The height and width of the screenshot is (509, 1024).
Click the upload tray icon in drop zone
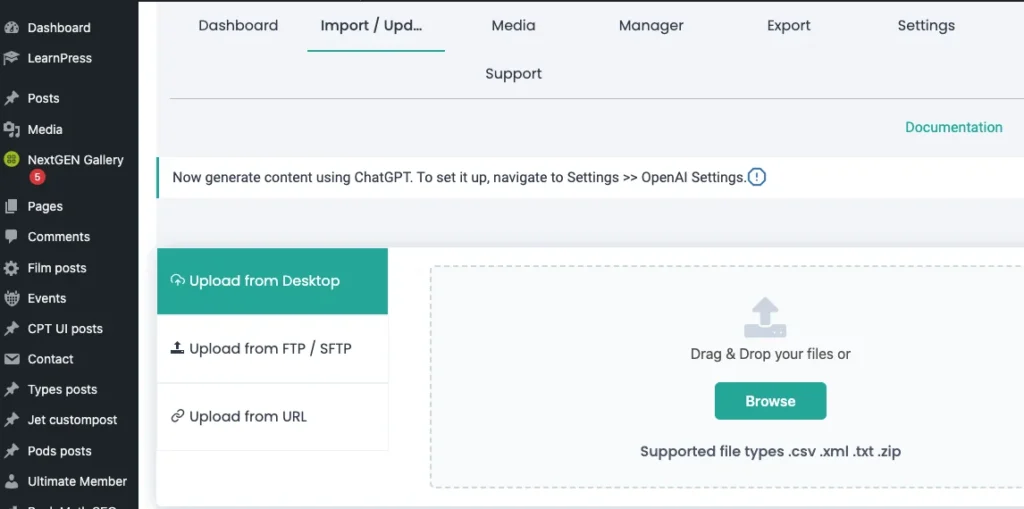(x=765, y=318)
